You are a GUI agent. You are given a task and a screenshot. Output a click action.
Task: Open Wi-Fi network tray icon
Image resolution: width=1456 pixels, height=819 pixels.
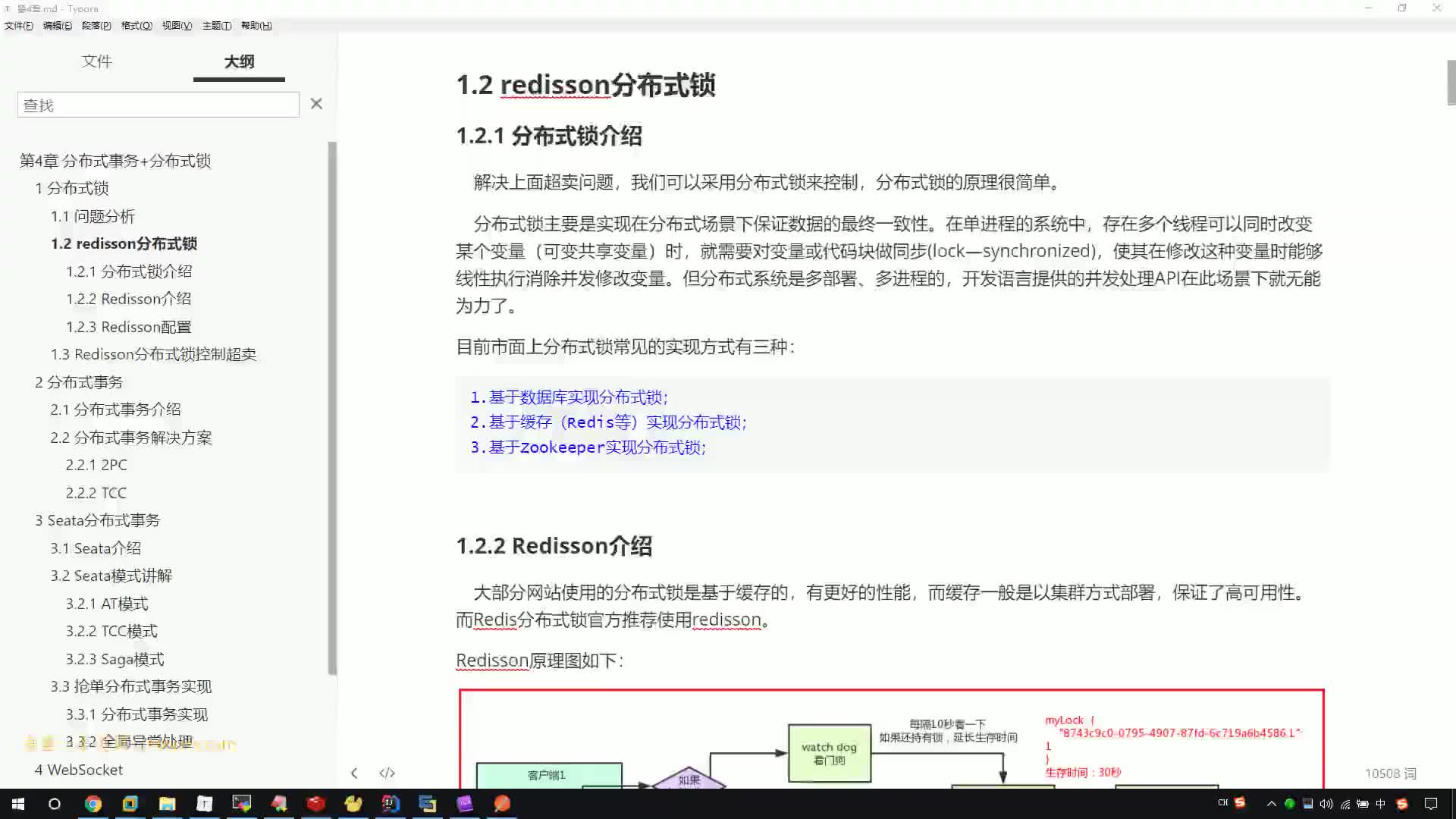[x=1345, y=804]
